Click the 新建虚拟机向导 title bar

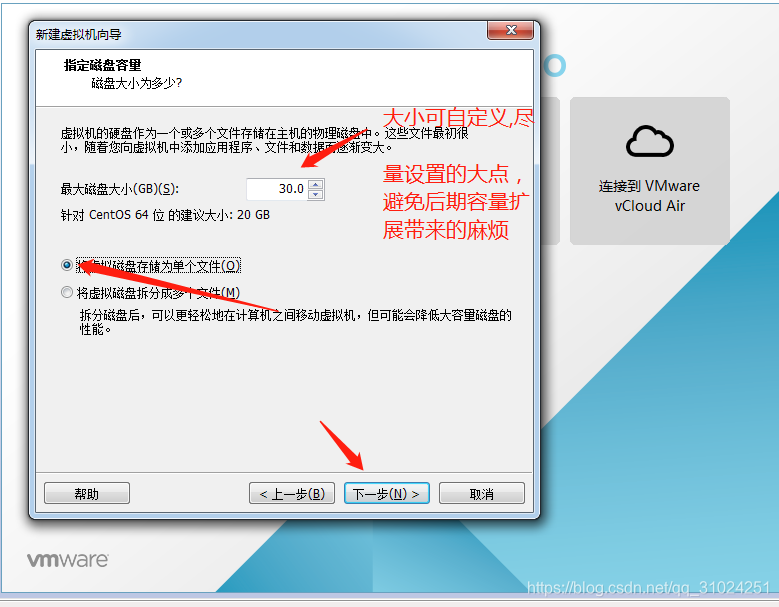click(258, 34)
